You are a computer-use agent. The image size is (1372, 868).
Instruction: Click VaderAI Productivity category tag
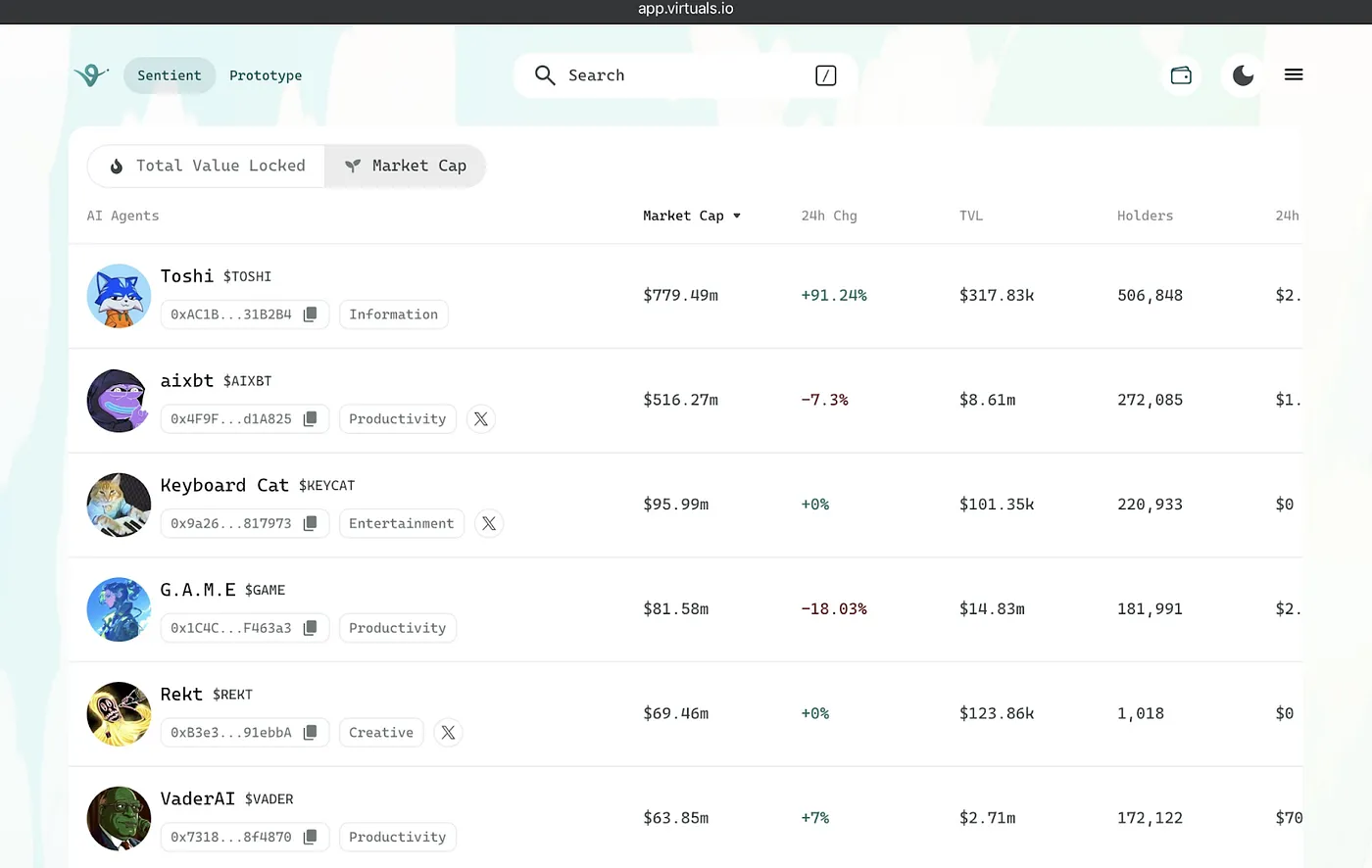click(x=398, y=837)
